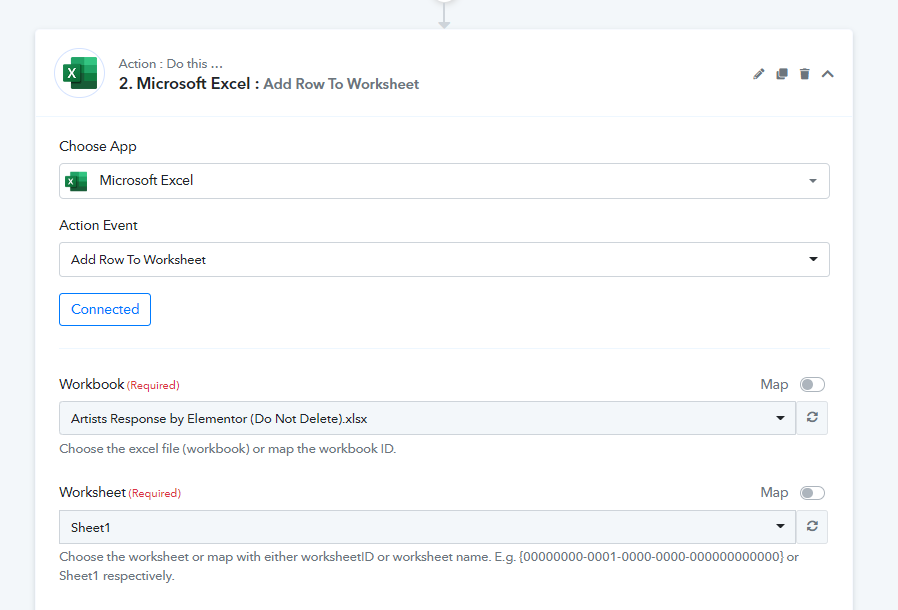Collapse the Microsoft Excel action step
This screenshot has width=898, height=610.
point(828,74)
